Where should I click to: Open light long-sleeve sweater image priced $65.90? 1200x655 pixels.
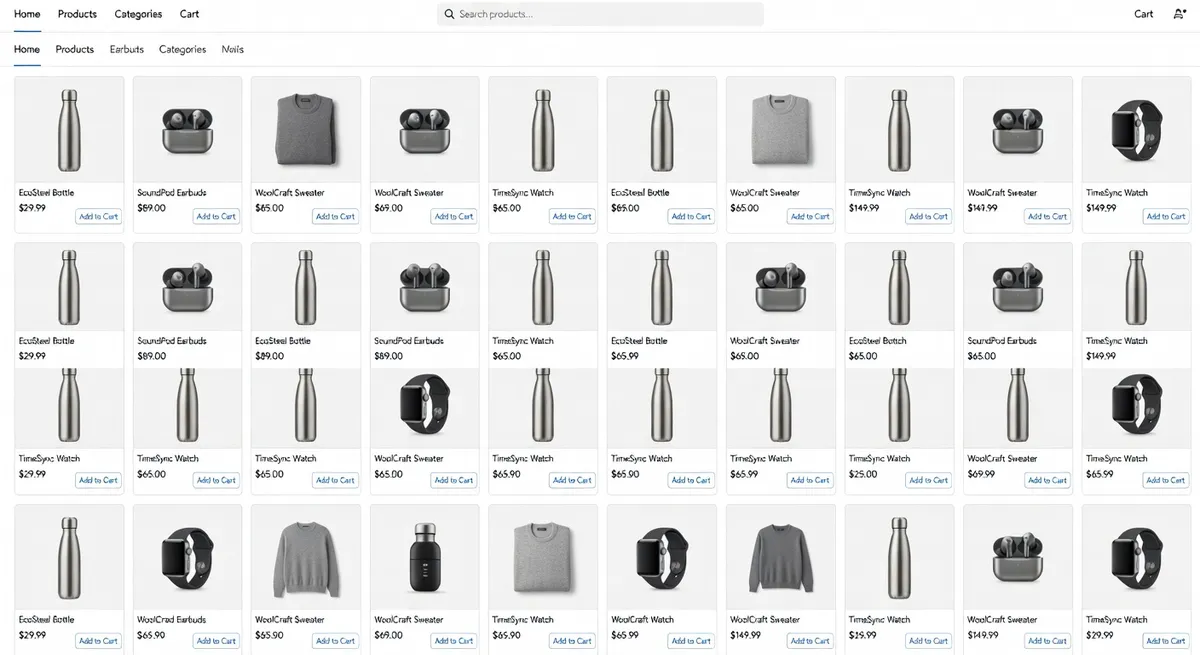tap(306, 557)
